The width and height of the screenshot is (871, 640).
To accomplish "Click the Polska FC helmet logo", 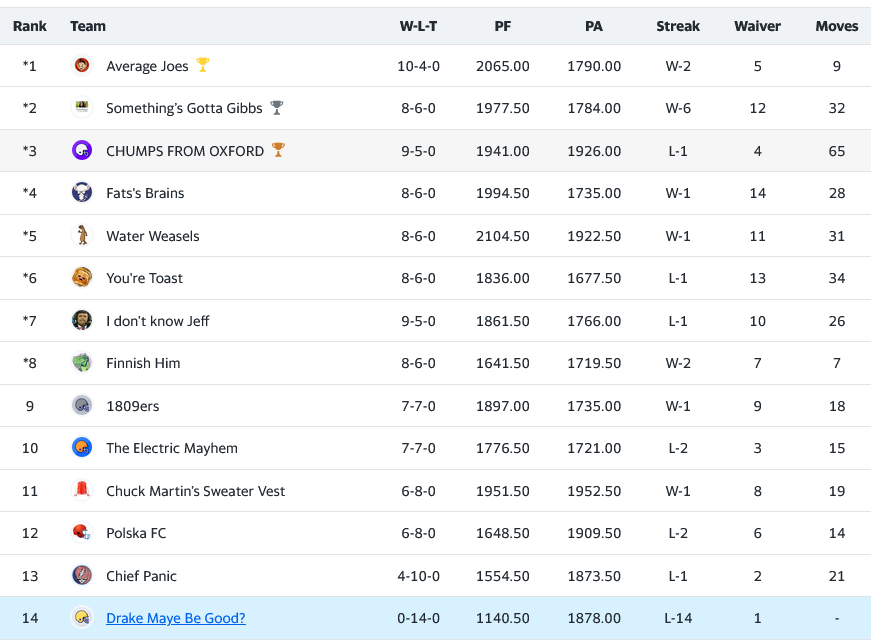I will pos(82,533).
